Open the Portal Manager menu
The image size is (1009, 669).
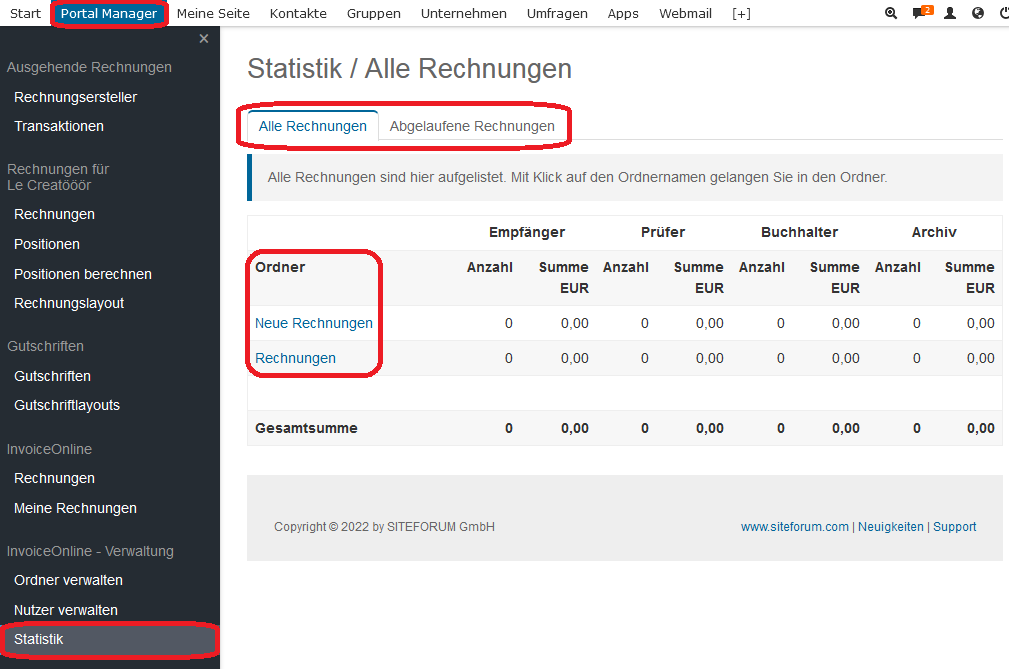[x=108, y=14]
